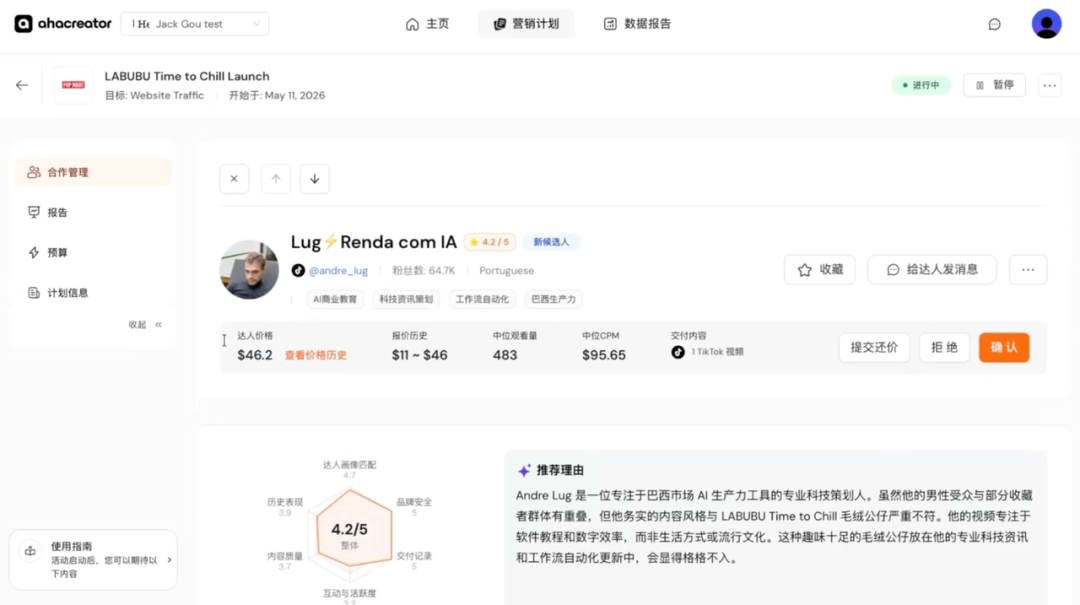The image size is (1080, 605).
Task: Click the 交付记录 radar label
Action: coord(414,556)
